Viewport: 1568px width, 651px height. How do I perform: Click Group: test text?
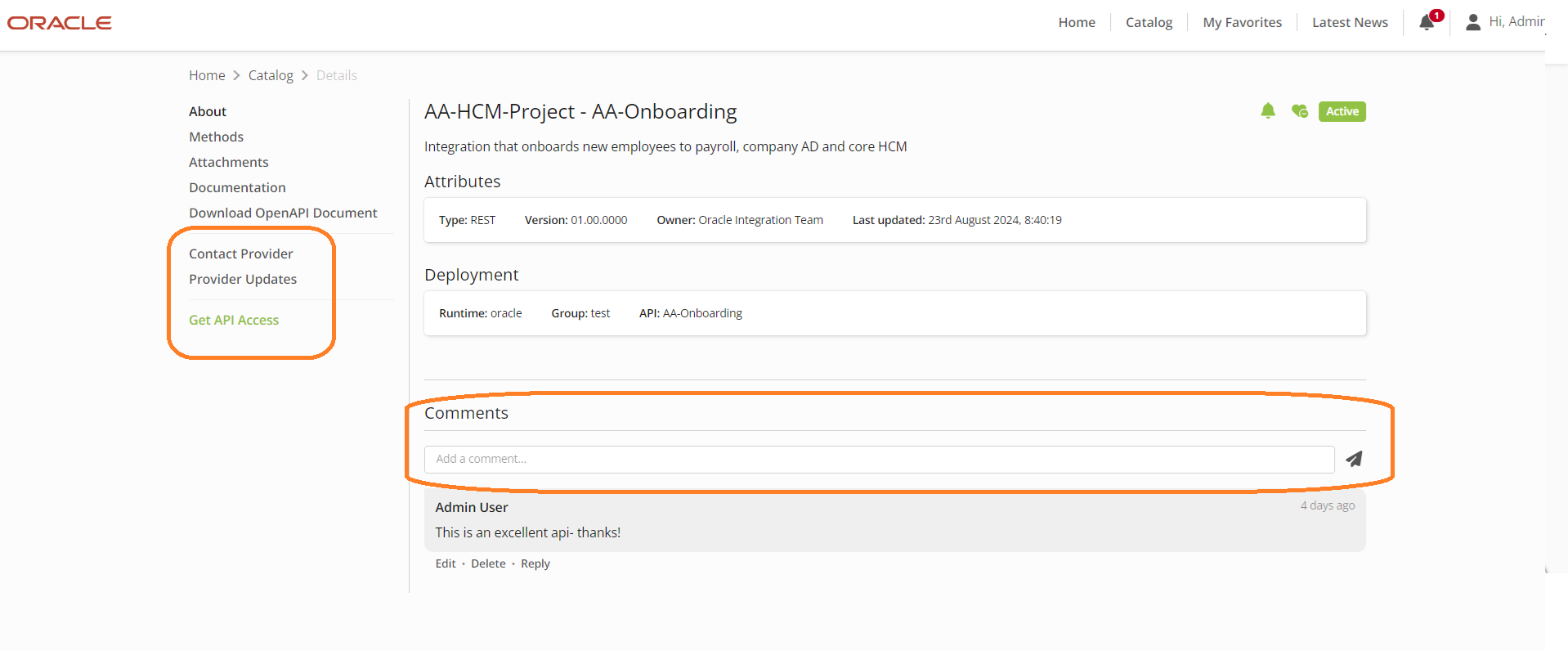tap(580, 313)
